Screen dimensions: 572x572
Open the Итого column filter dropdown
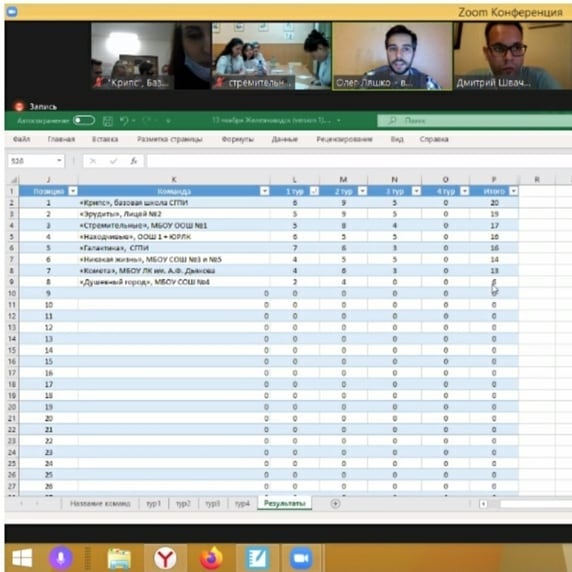click(x=513, y=191)
